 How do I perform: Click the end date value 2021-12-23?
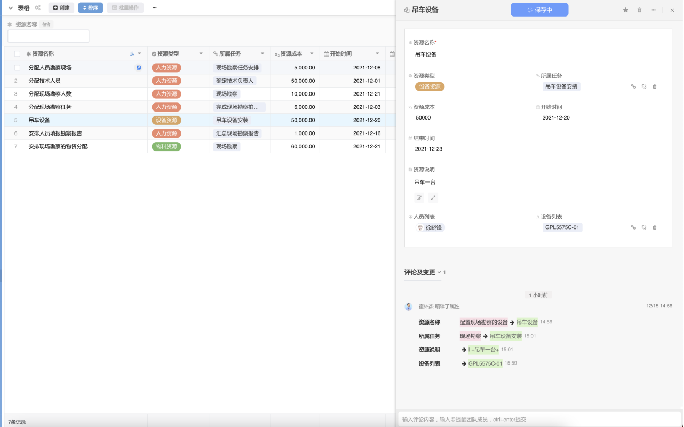(428, 149)
